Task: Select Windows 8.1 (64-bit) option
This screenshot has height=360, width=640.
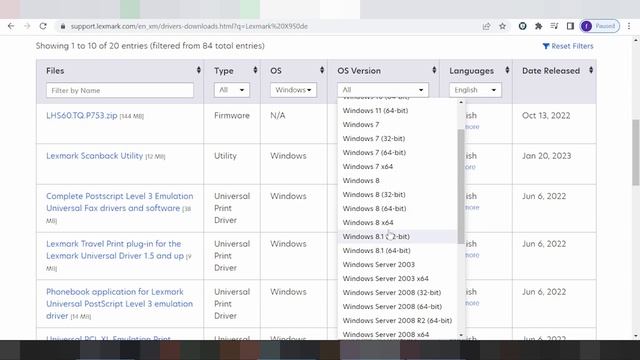Action: tap(397, 251)
